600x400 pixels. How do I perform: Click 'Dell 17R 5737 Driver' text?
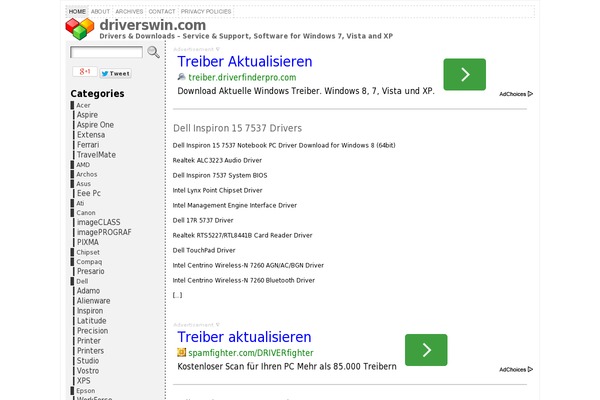pyautogui.click(x=203, y=220)
